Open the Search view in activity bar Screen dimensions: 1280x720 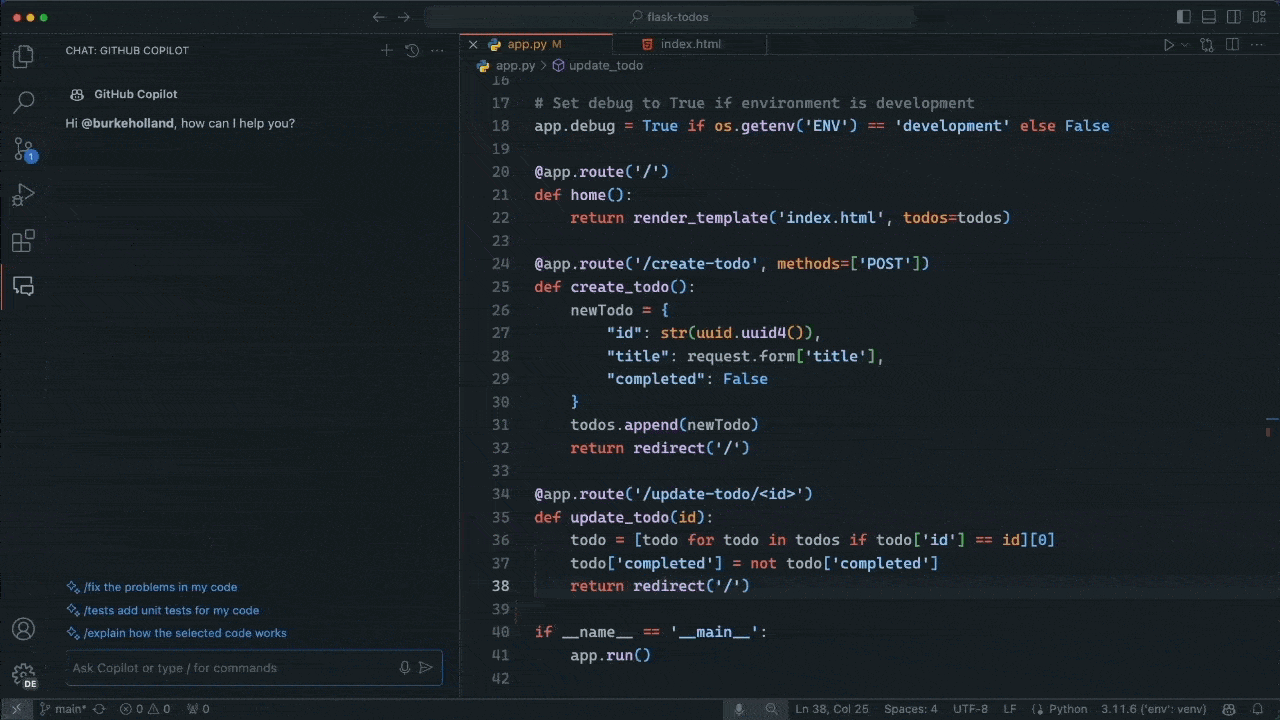pos(23,102)
